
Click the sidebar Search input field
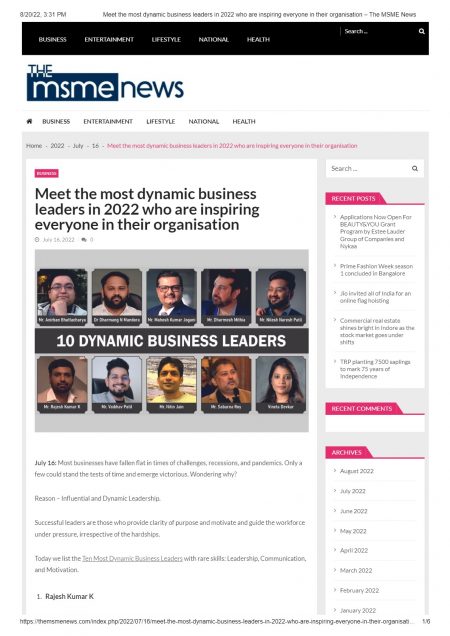[368, 168]
